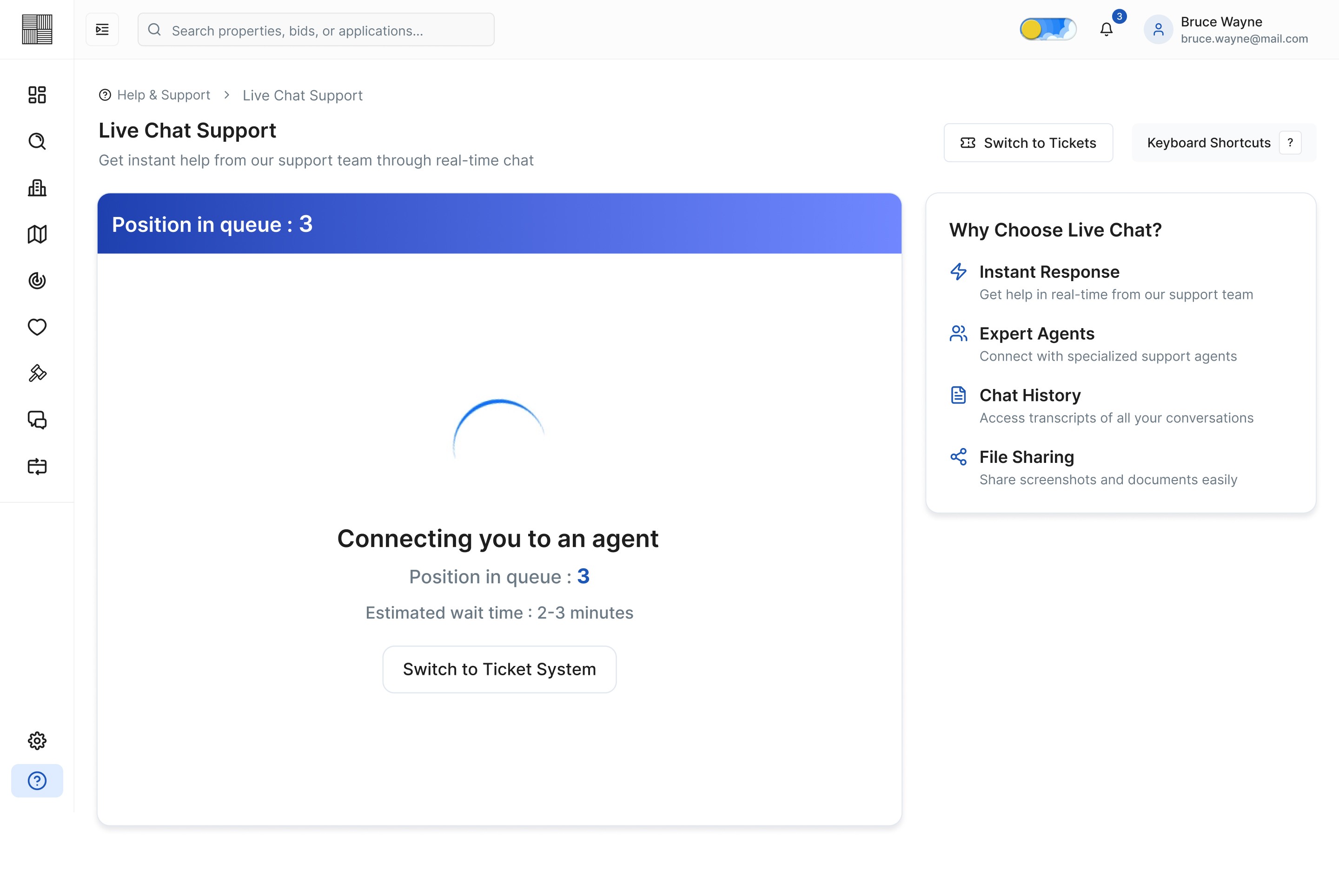Open the messages chat bubbles icon in sidebar

click(37, 420)
